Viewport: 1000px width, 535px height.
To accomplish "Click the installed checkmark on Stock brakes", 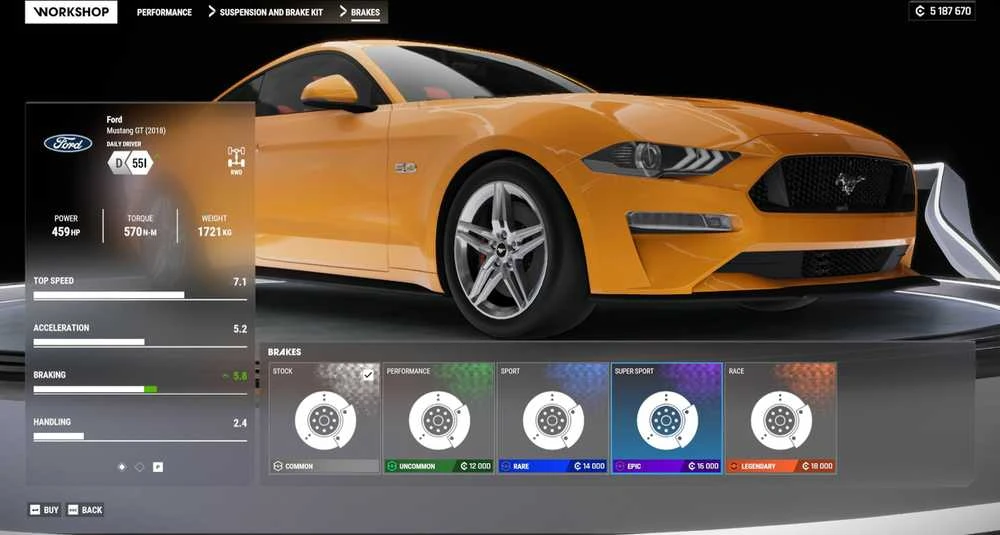I will tap(368, 375).
